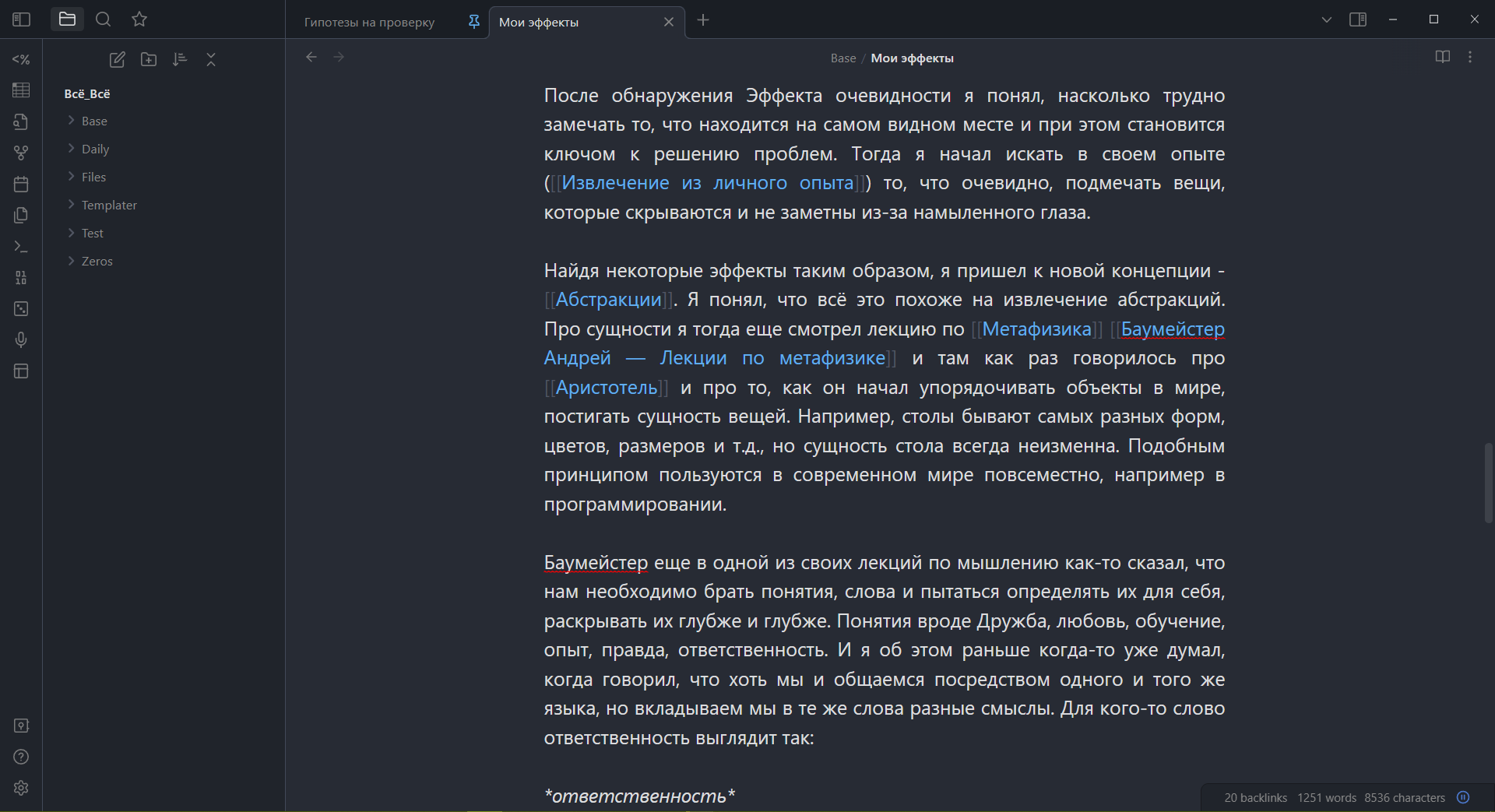Navigate back in note history
This screenshot has width=1495, height=812.
pyautogui.click(x=311, y=57)
